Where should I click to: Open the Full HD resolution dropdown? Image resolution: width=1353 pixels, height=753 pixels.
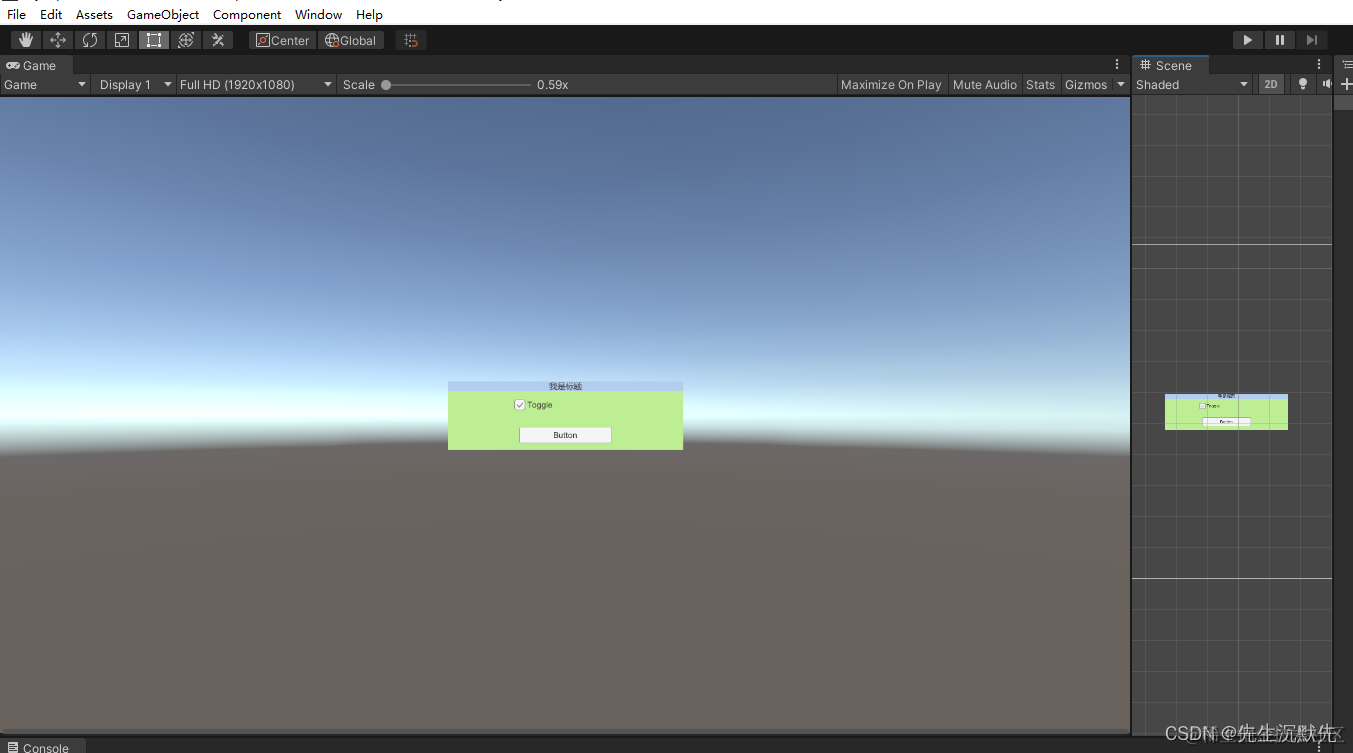click(x=256, y=85)
